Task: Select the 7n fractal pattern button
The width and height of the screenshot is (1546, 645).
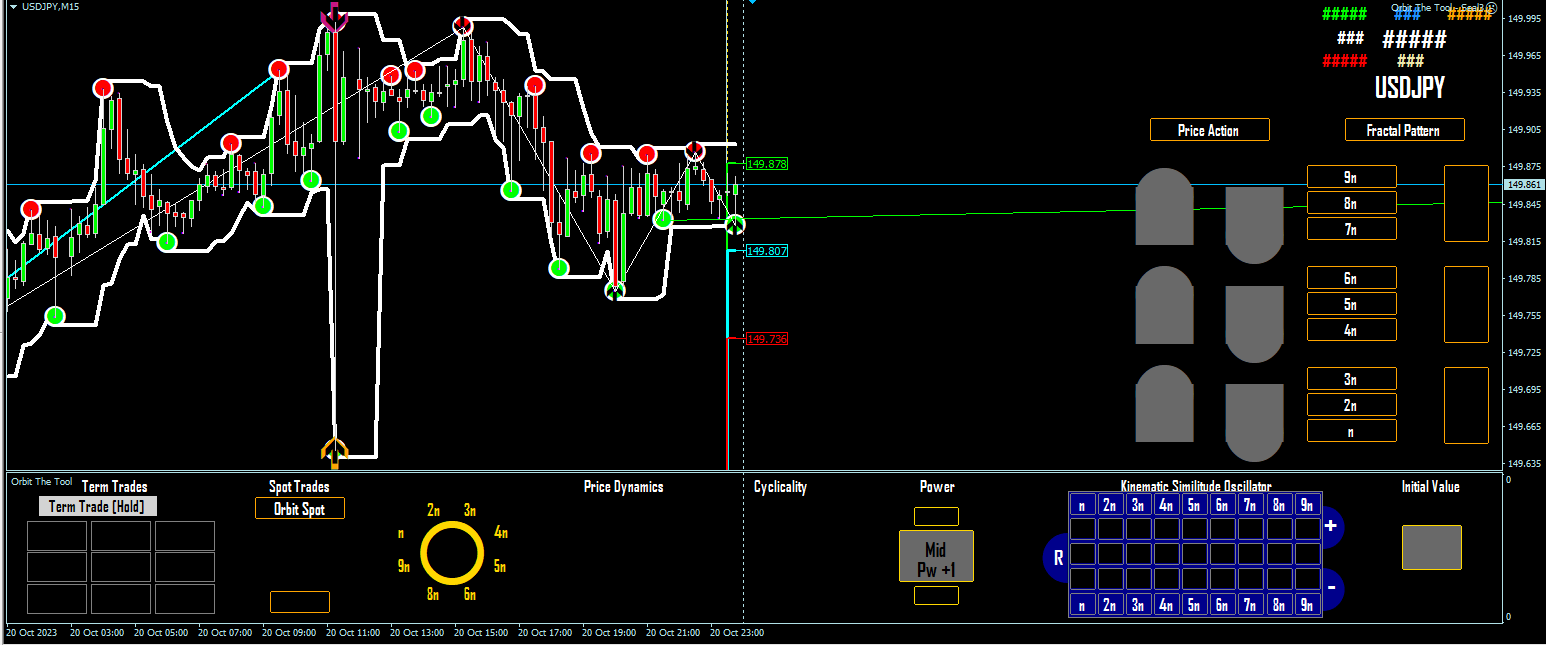Action: point(1351,229)
